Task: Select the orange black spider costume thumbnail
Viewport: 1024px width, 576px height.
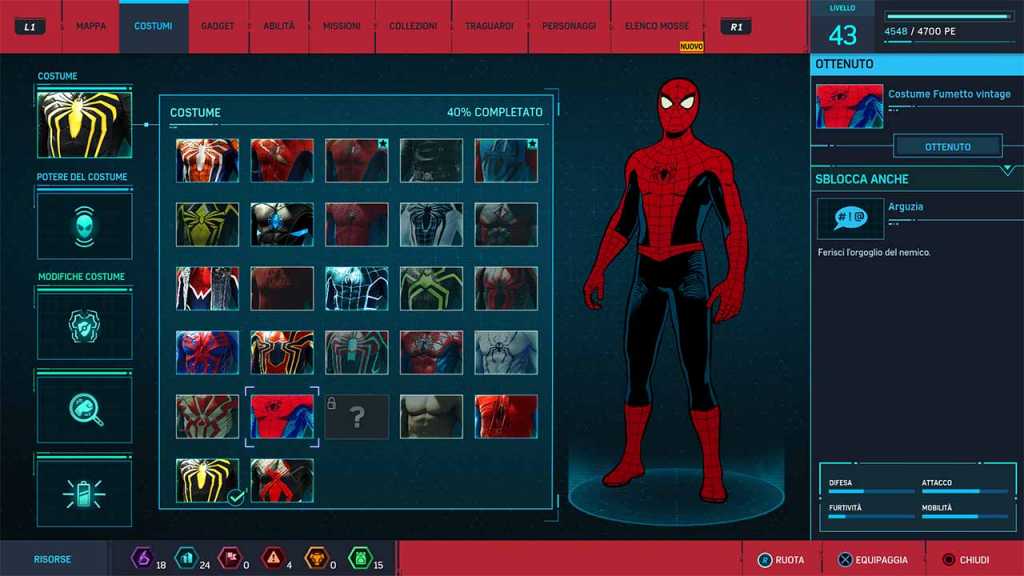Action: click(282, 352)
